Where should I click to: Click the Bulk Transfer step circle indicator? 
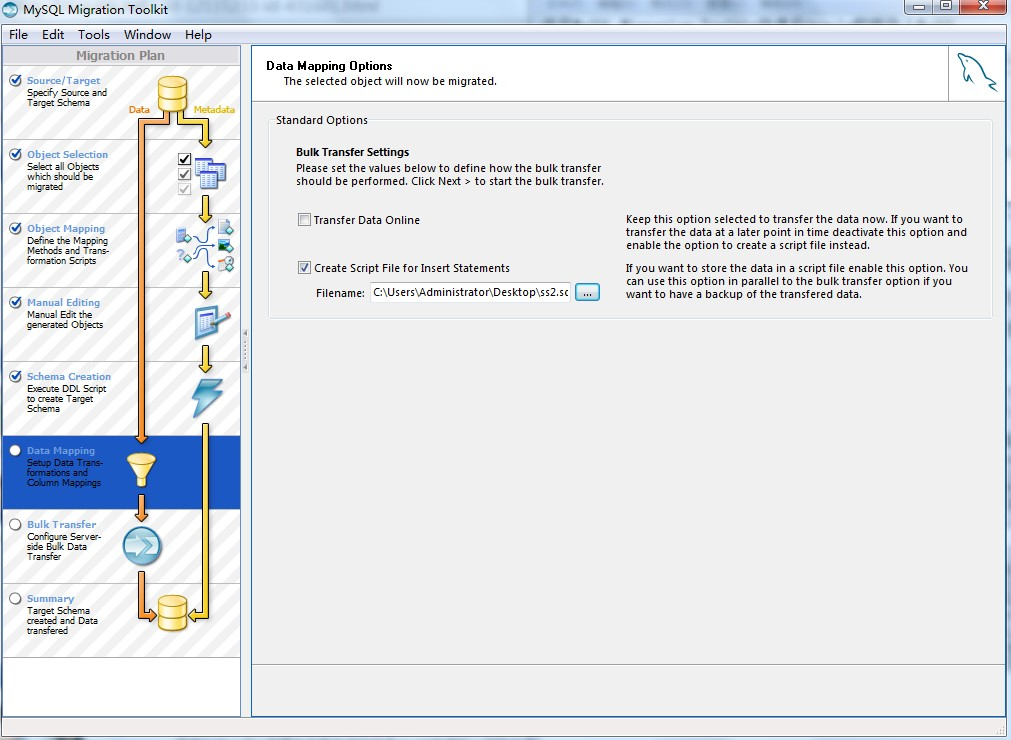click(x=15, y=525)
